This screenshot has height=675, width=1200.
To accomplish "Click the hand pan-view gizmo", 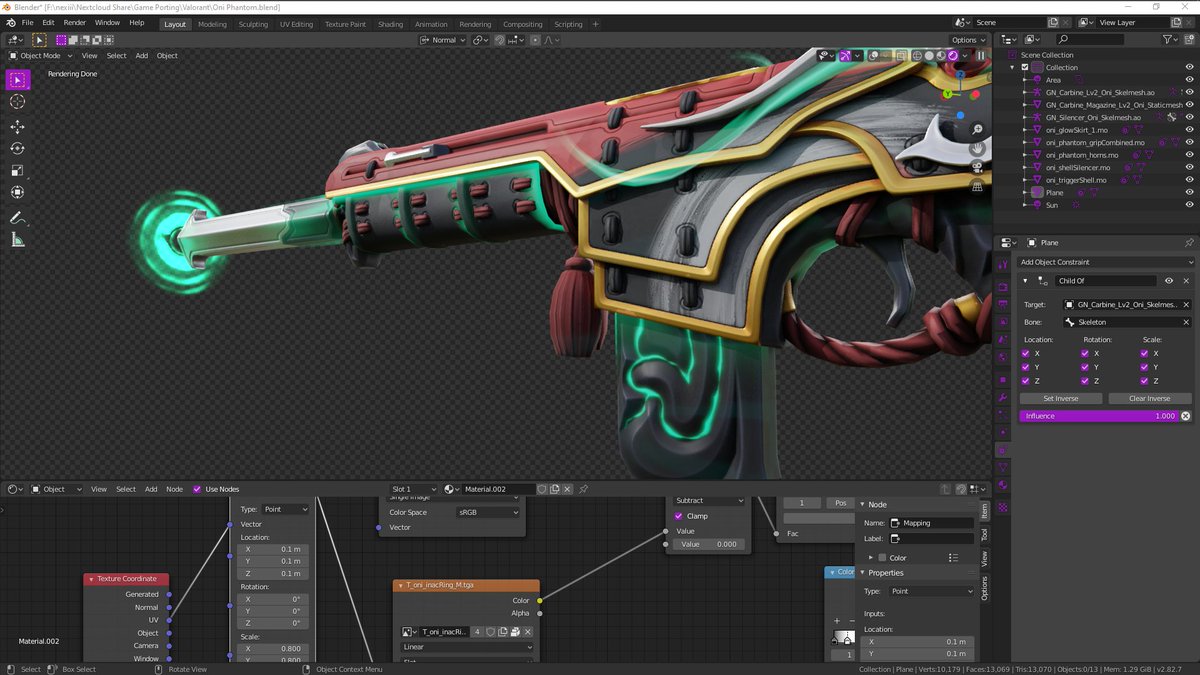I will click(x=978, y=149).
